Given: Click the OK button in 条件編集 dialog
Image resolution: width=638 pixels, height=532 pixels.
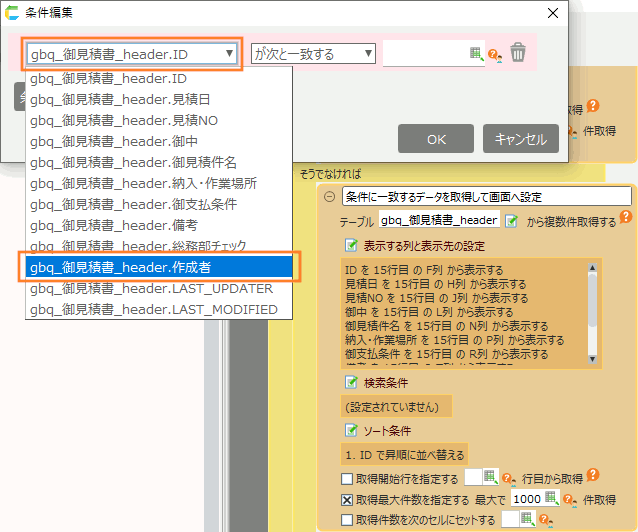Looking at the screenshot, I should tap(436, 139).
